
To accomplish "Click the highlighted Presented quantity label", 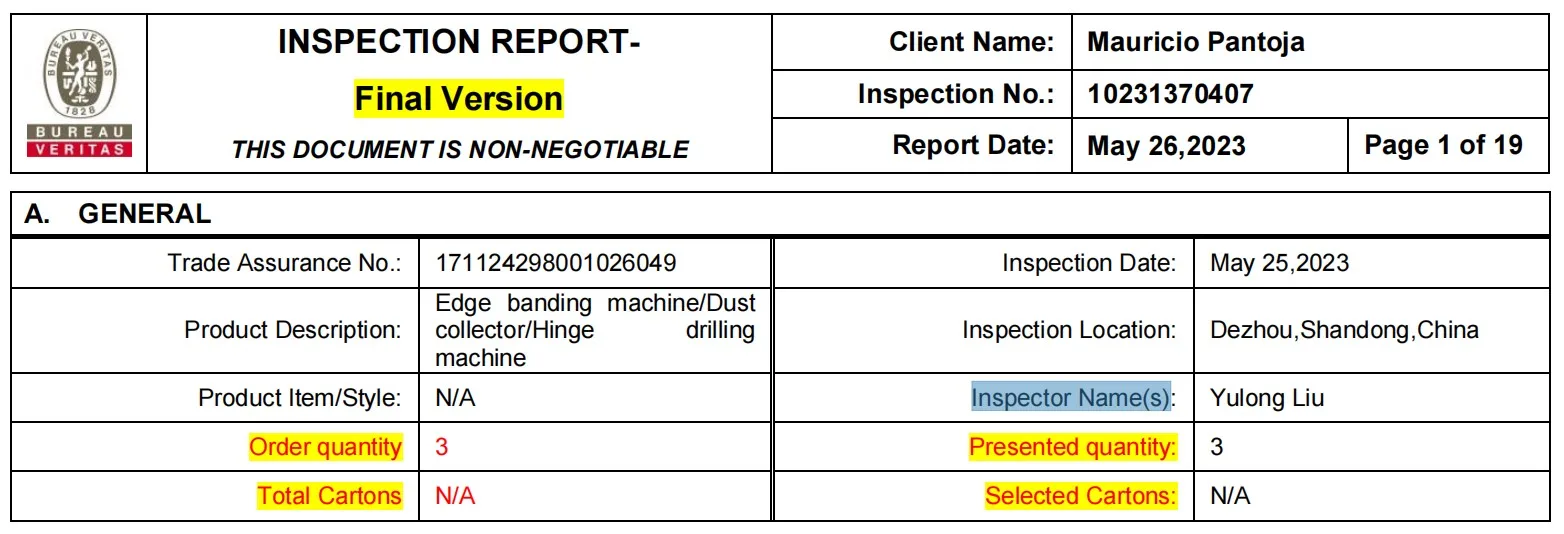I will [x=1073, y=447].
